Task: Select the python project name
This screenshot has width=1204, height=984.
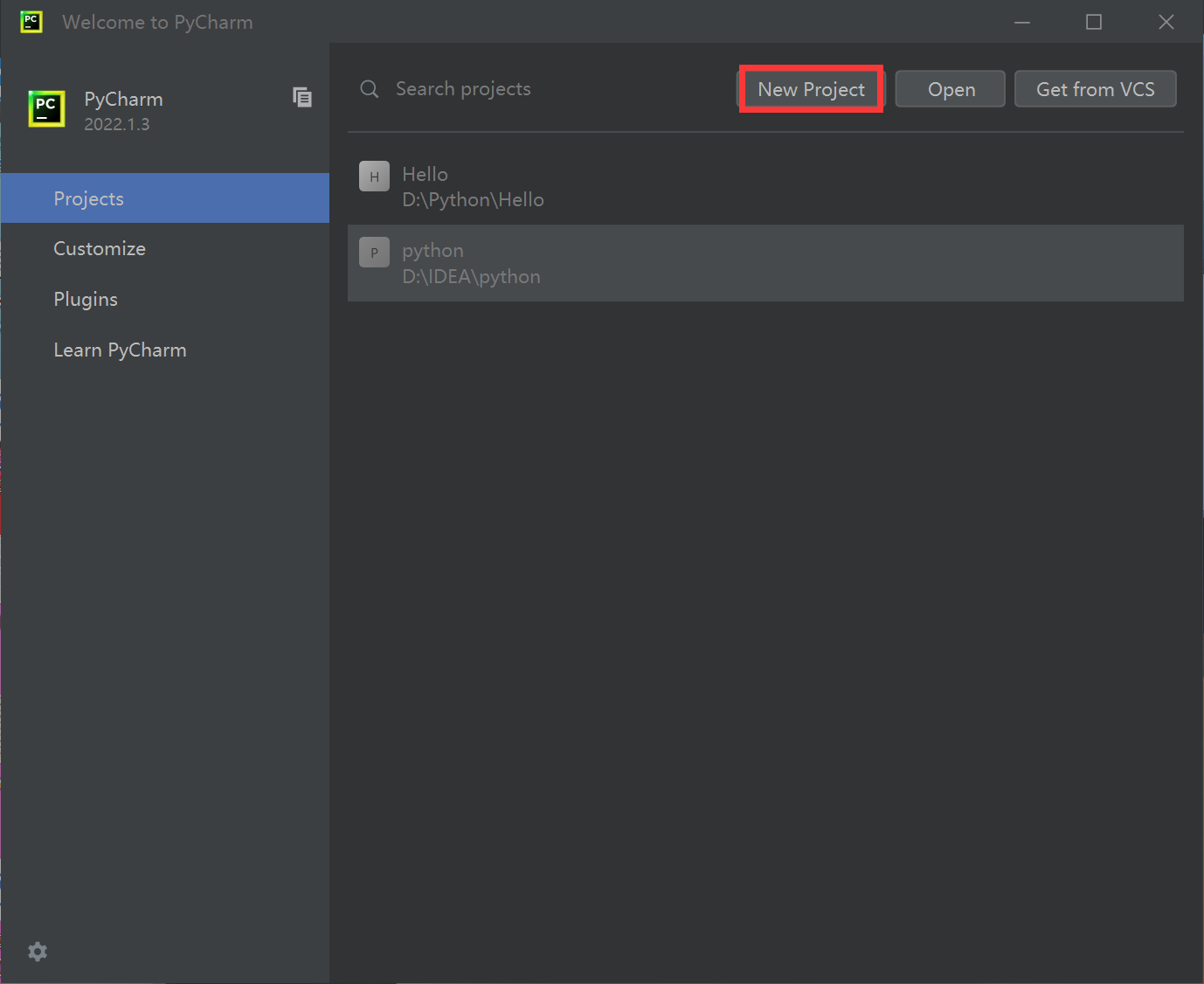Action: tap(432, 251)
